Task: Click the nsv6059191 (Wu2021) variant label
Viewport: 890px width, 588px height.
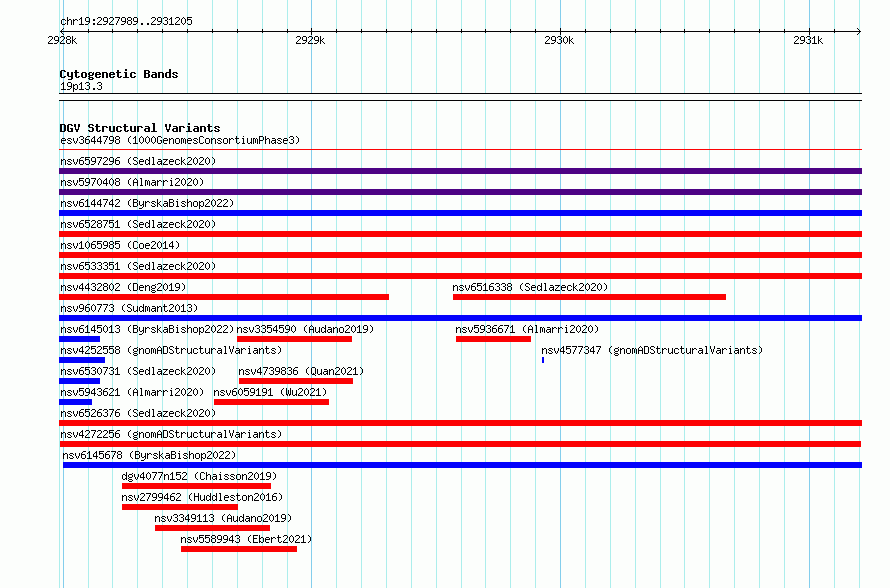Action: [270, 392]
